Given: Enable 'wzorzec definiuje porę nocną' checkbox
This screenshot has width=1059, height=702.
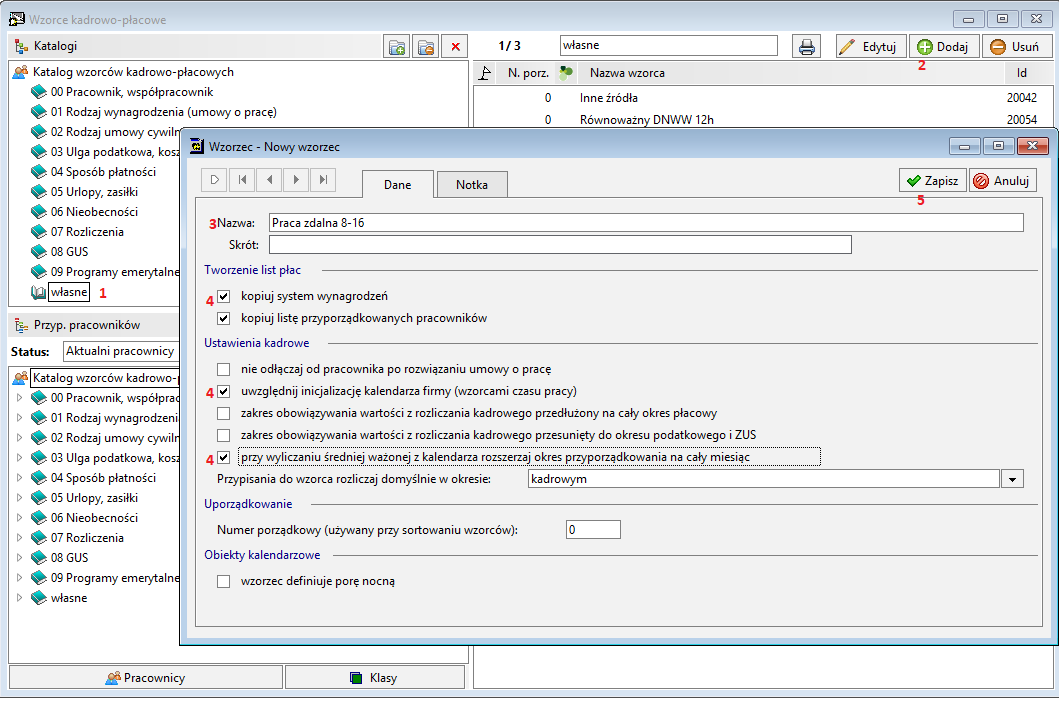Looking at the screenshot, I should 224,581.
